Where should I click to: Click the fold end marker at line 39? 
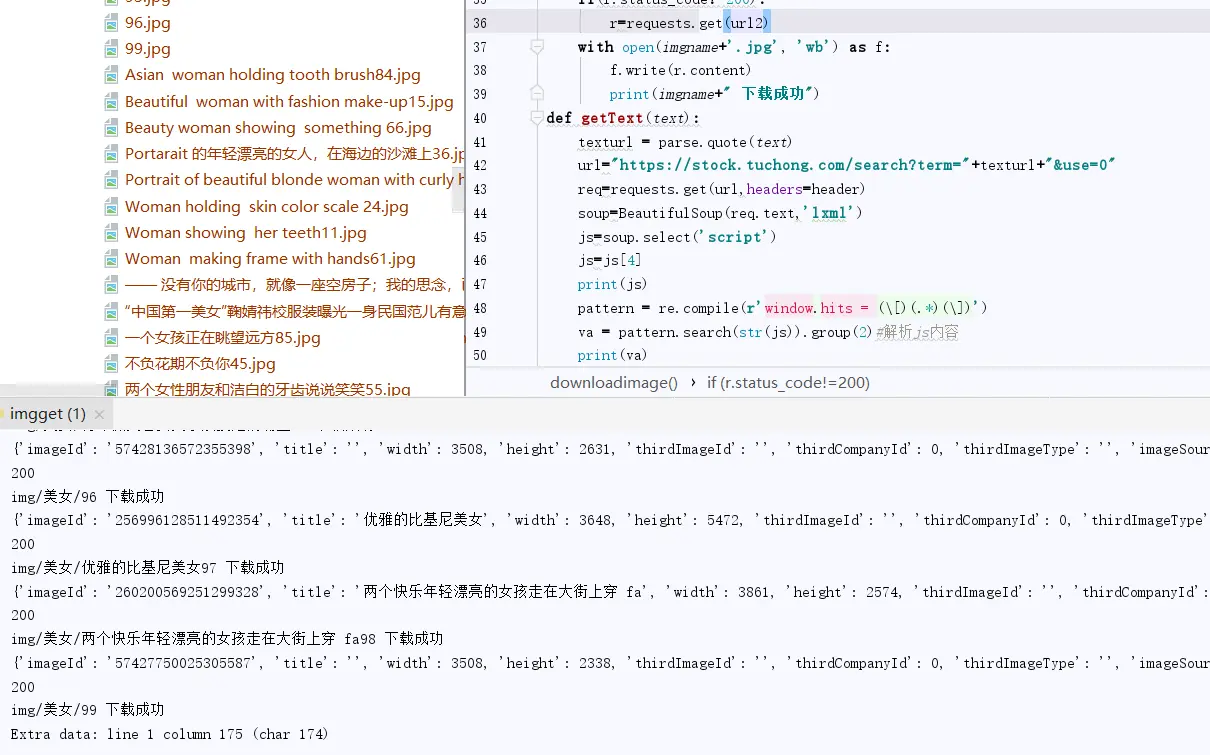(x=537, y=93)
